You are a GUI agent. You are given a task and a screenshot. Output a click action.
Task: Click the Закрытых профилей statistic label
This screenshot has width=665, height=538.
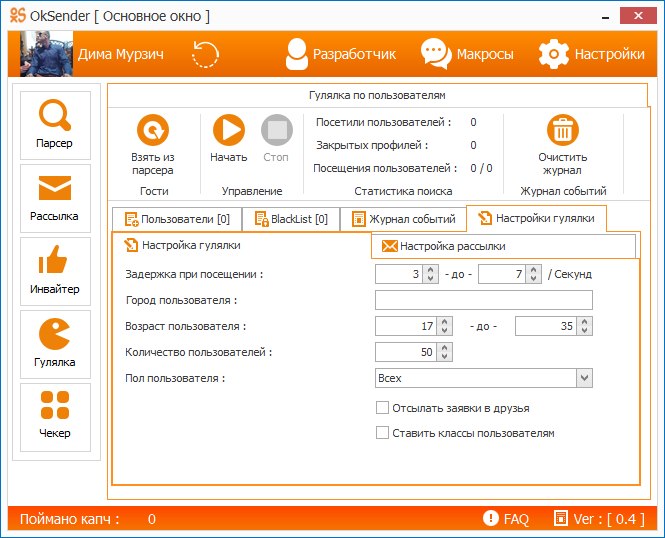tap(372, 145)
